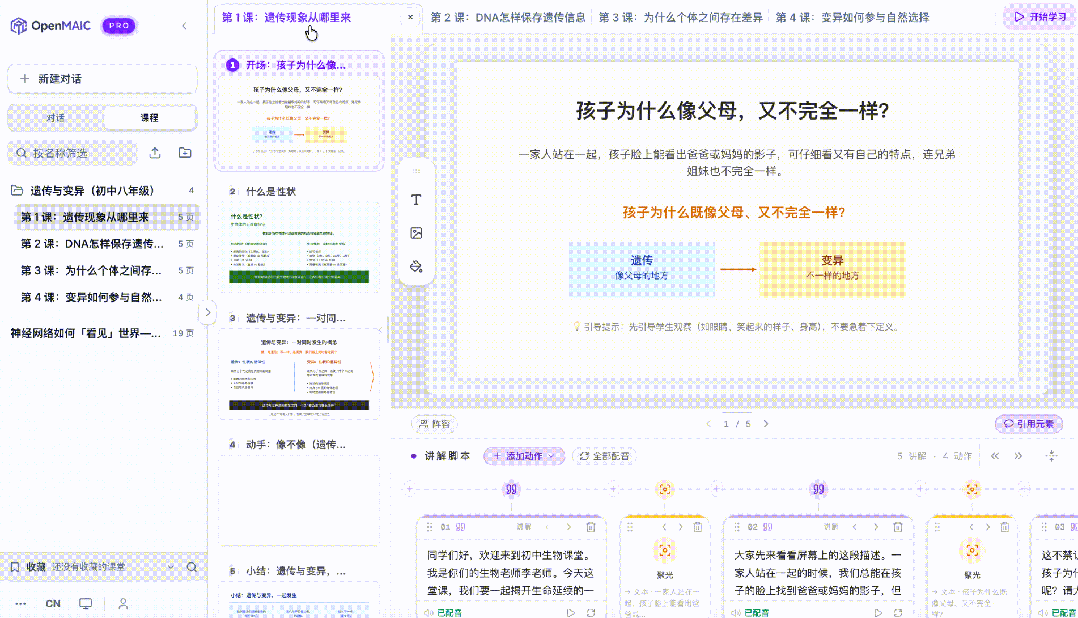Open 第 3 课：为什么个体之间存 in the sidebar list

point(107,270)
